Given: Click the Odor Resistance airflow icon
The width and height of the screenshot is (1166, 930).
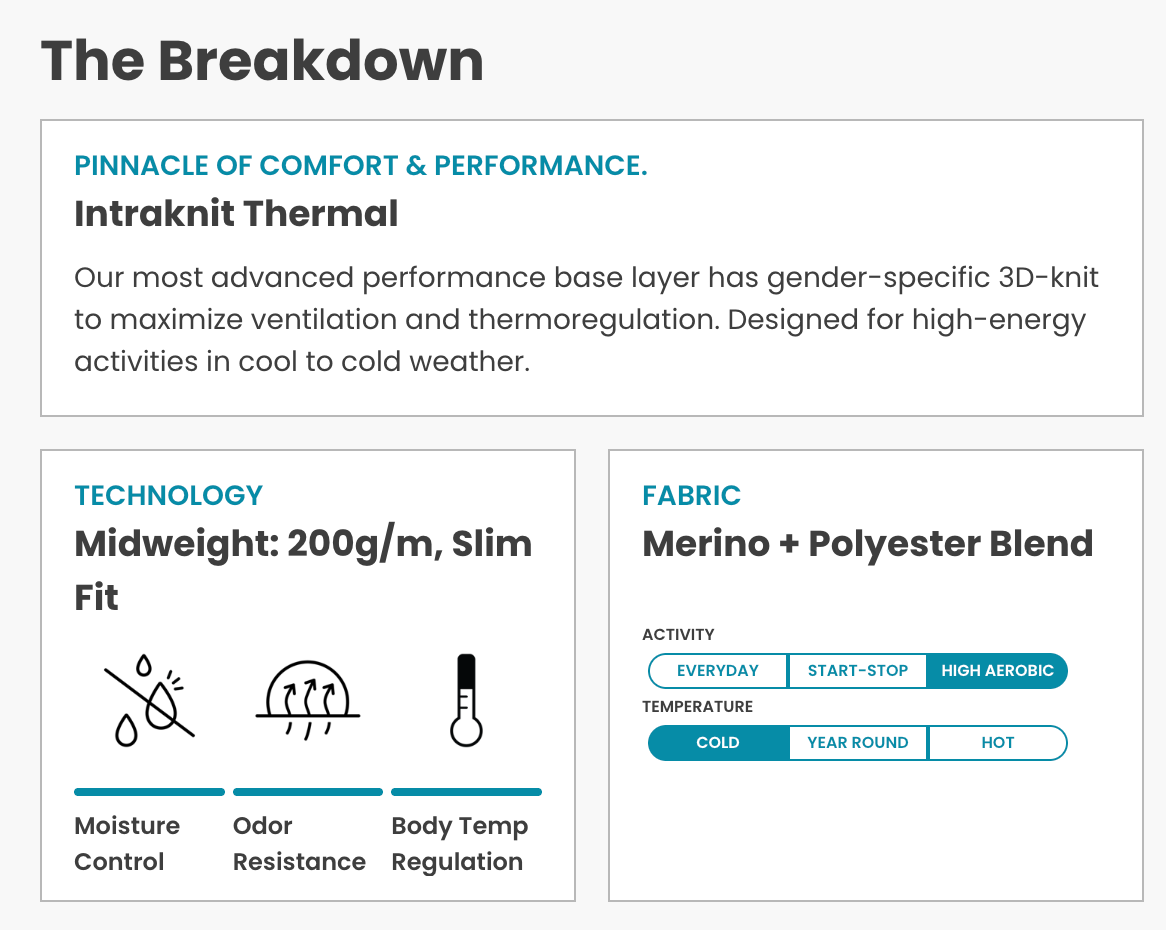Looking at the screenshot, I should 307,700.
